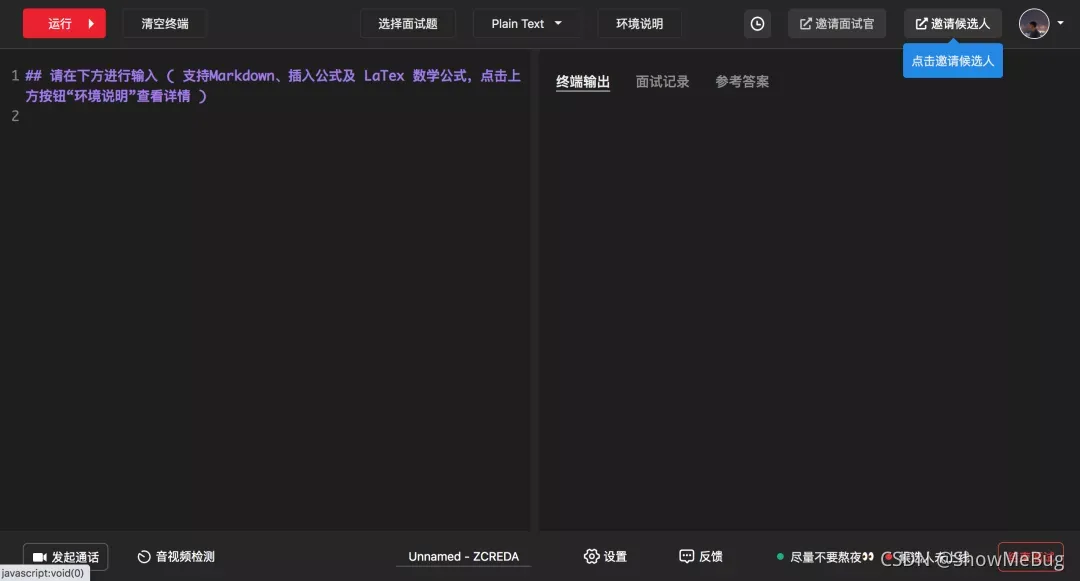Expand the avatar account menu arrow

tap(1061, 23)
